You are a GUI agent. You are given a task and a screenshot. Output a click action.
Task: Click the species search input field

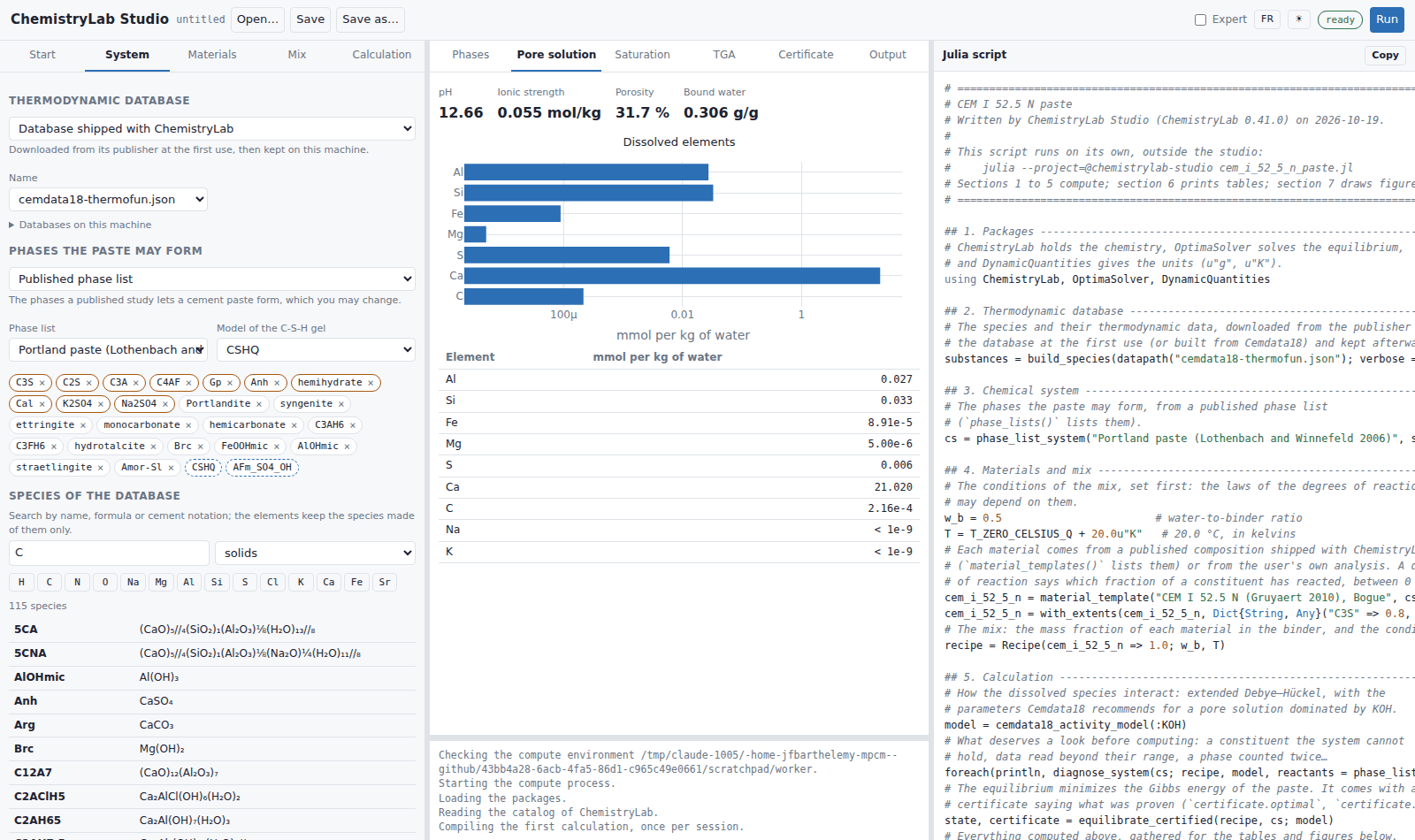(109, 553)
